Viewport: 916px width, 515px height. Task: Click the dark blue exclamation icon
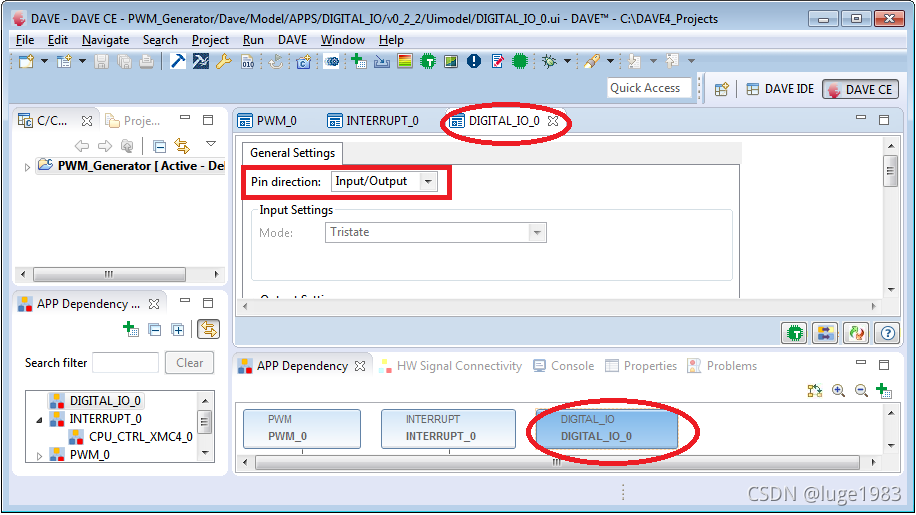474,61
